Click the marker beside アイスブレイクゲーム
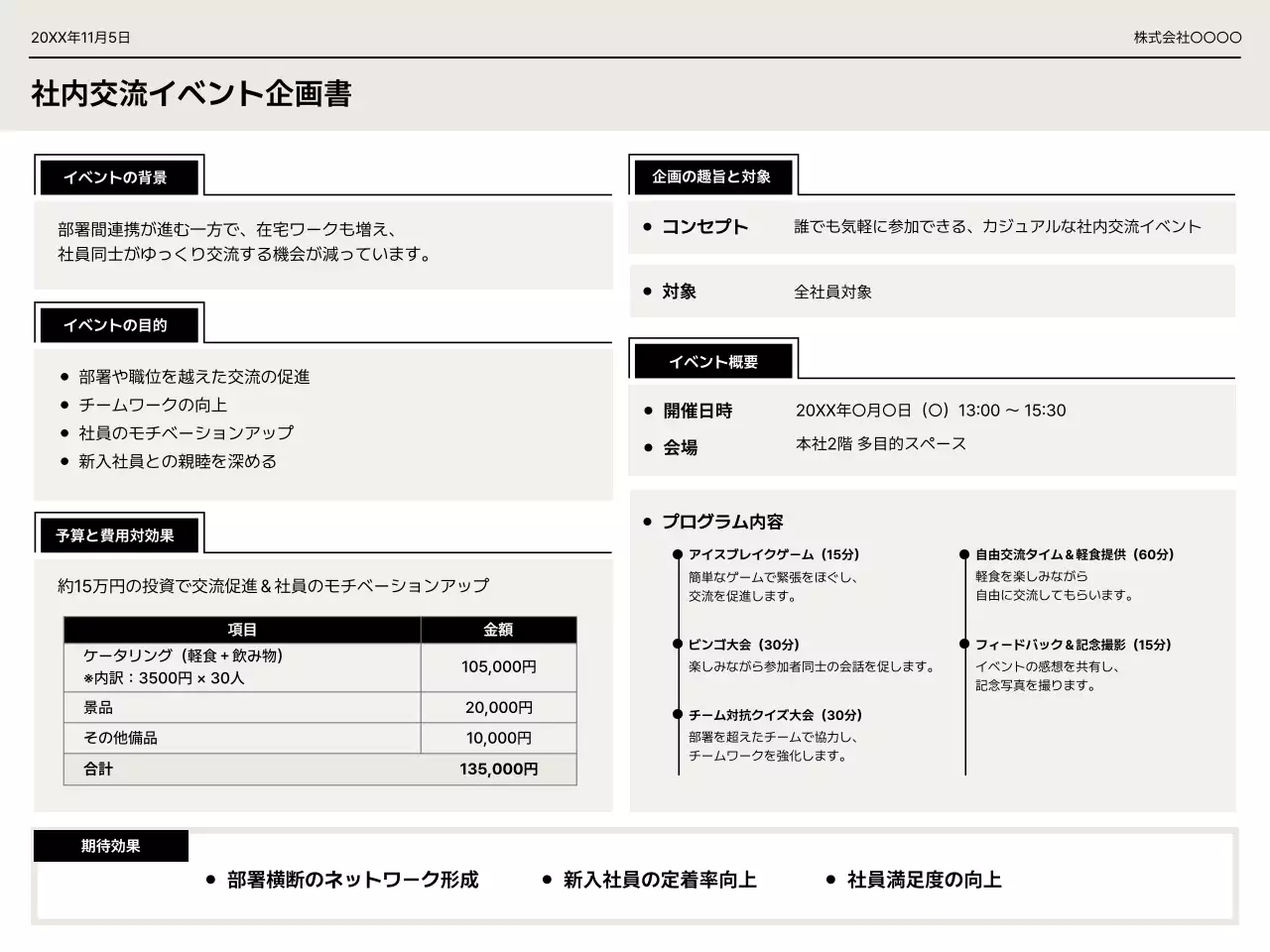This screenshot has height=952, width=1270. [679, 554]
